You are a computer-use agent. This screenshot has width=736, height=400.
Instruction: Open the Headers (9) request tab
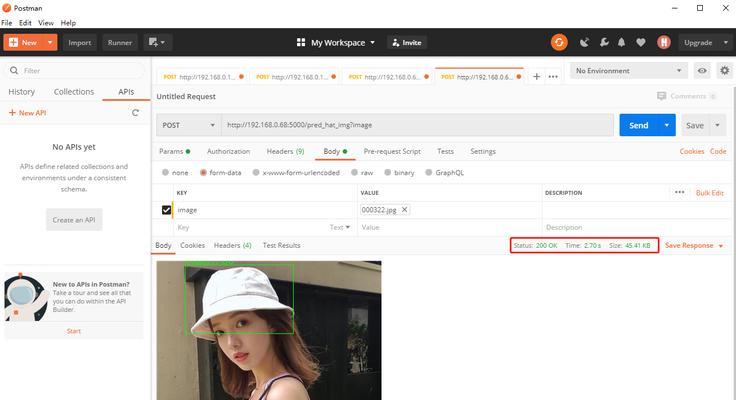[x=285, y=151]
